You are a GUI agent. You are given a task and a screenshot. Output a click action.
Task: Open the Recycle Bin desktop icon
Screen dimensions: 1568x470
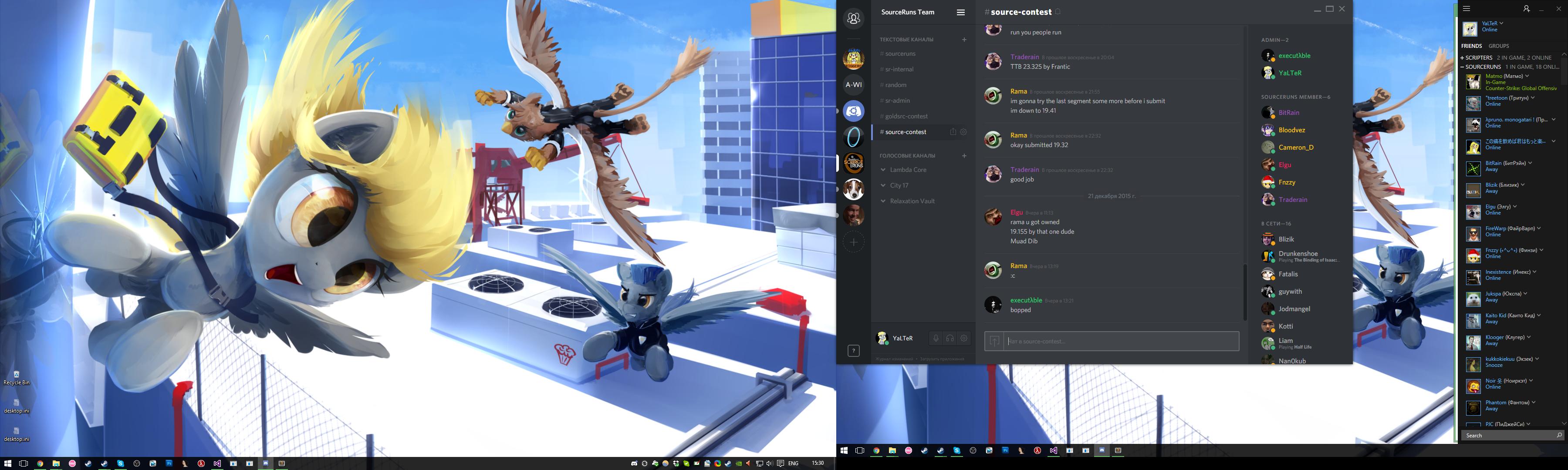coord(17,378)
